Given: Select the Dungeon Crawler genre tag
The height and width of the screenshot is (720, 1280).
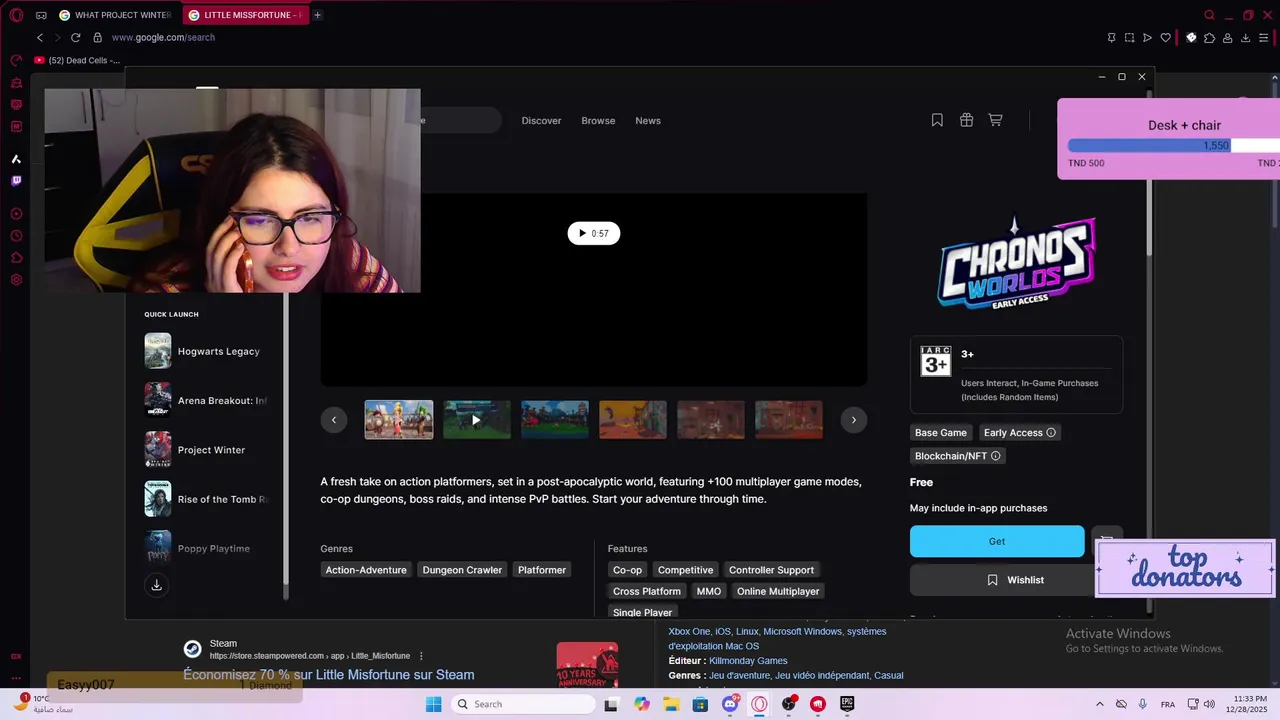Looking at the screenshot, I should point(462,570).
